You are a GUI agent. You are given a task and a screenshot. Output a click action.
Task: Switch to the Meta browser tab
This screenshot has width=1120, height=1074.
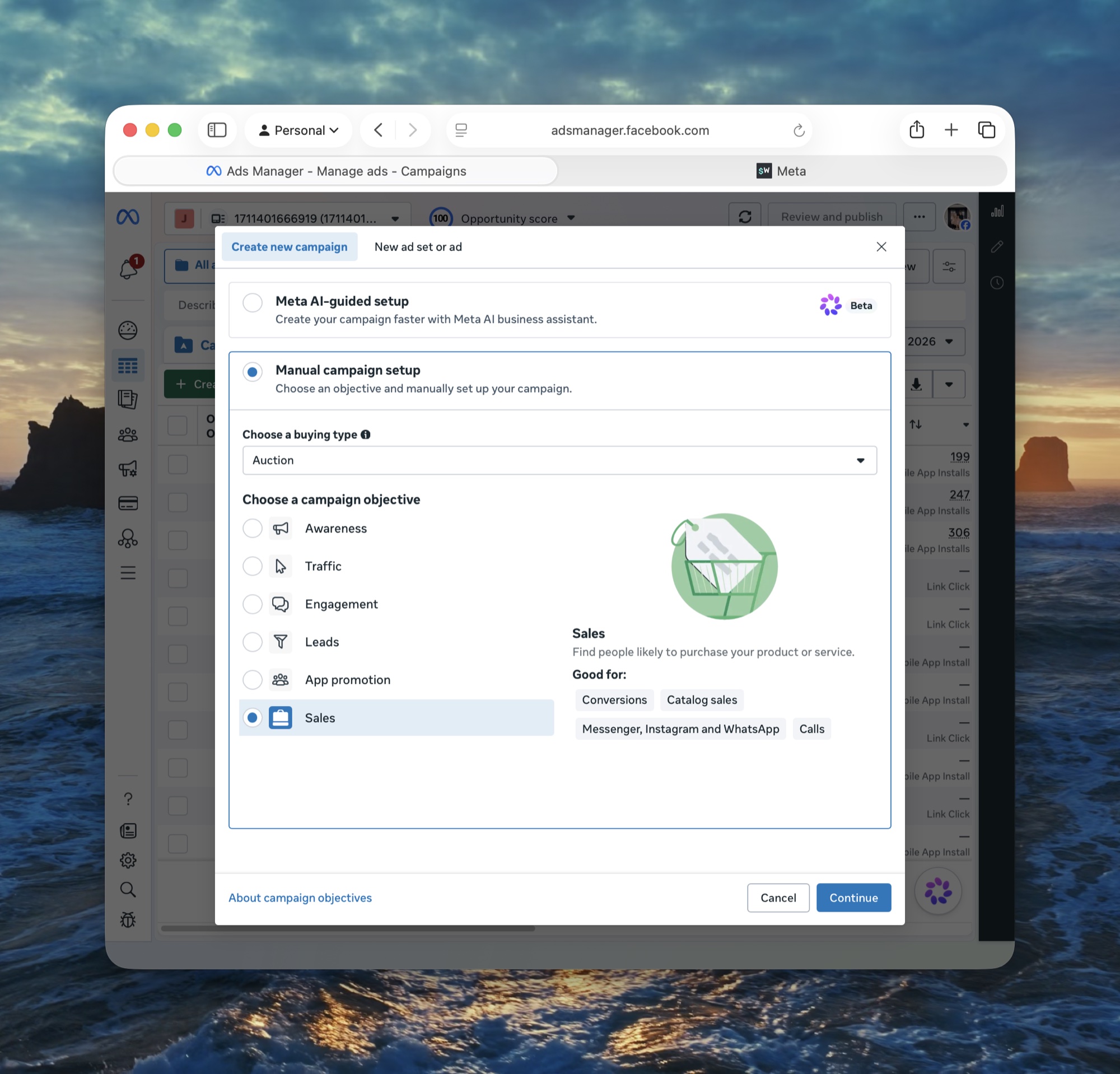click(781, 171)
